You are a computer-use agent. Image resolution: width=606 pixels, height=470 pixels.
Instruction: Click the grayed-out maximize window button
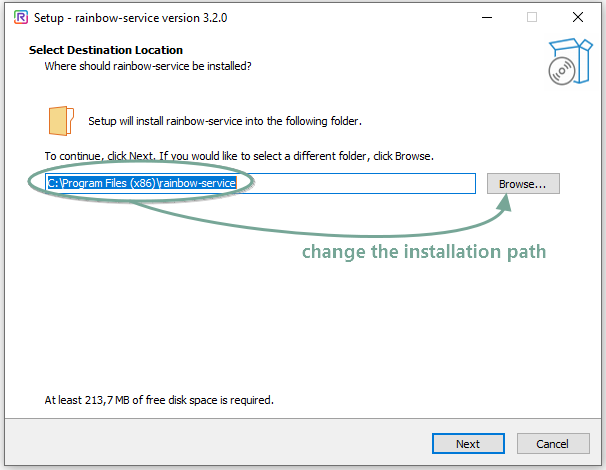(532, 17)
